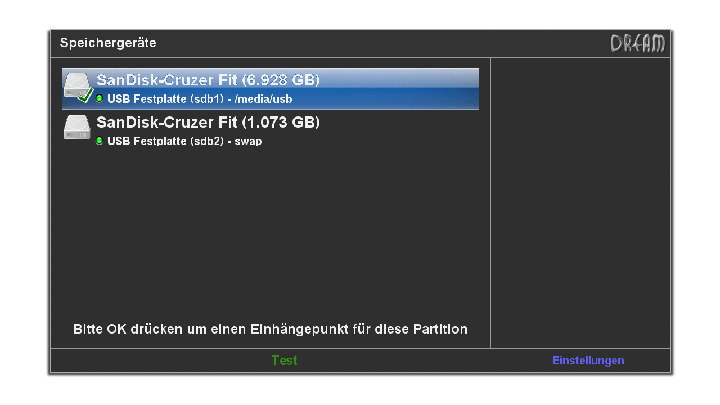Click the Speichergeräte window title
The image size is (720, 405).
click(x=108, y=43)
